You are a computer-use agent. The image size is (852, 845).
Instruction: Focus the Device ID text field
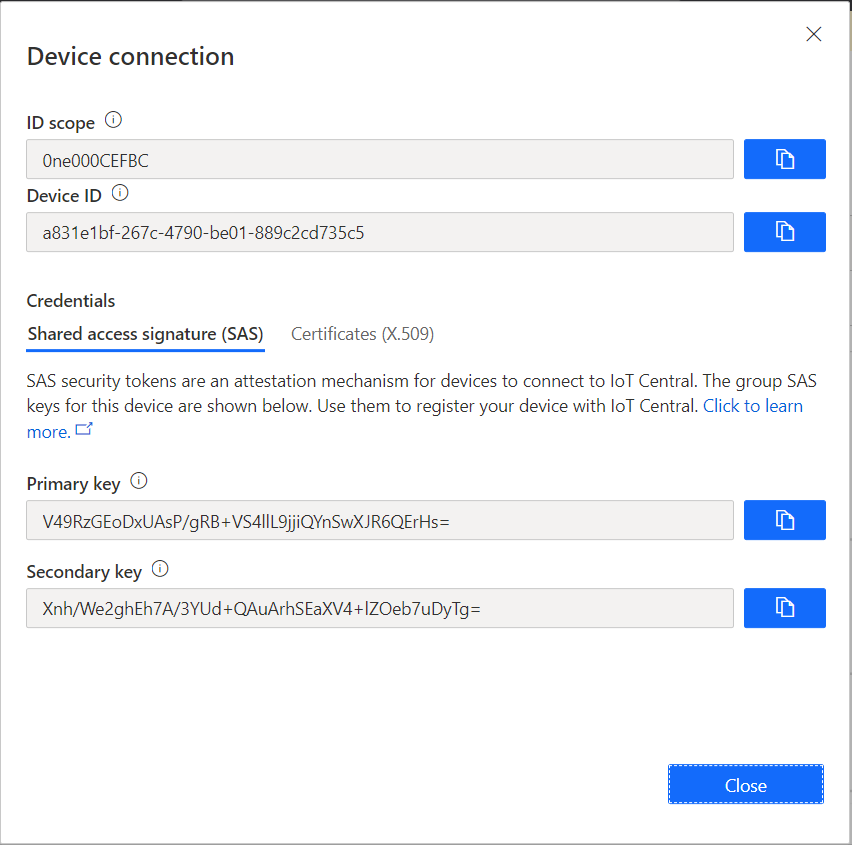[x=380, y=232]
